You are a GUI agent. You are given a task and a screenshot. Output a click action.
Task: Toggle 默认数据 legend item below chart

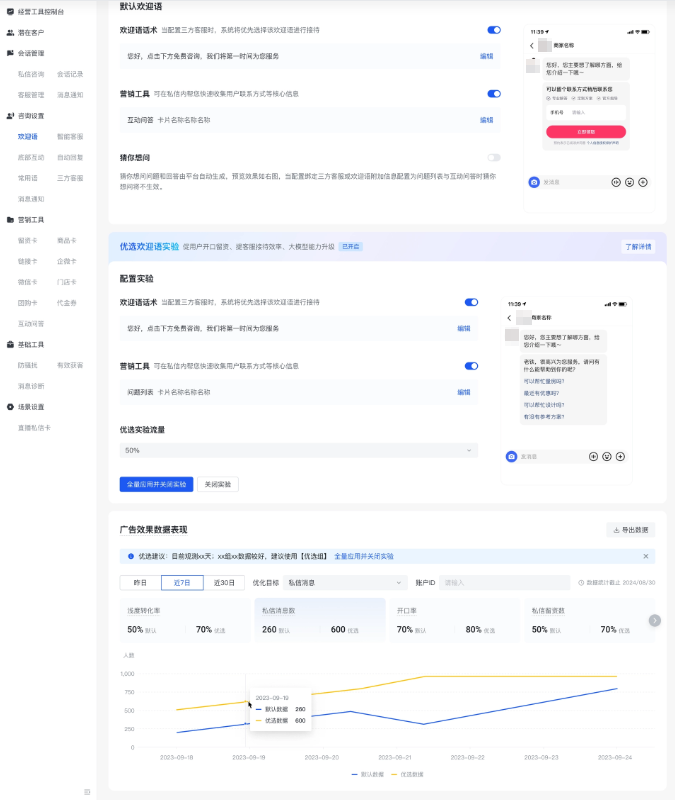click(367, 774)
